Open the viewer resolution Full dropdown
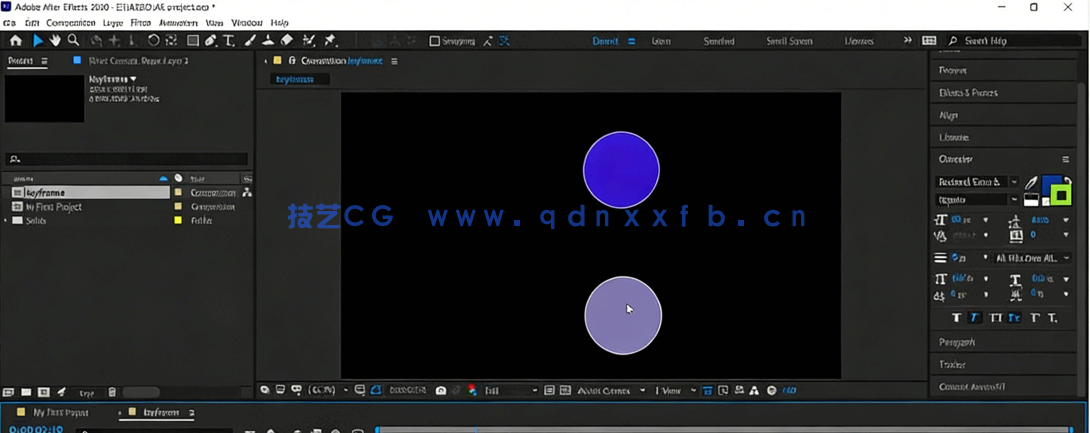The height and width of the screenshot is (433, 1090). tap(511, 390)
